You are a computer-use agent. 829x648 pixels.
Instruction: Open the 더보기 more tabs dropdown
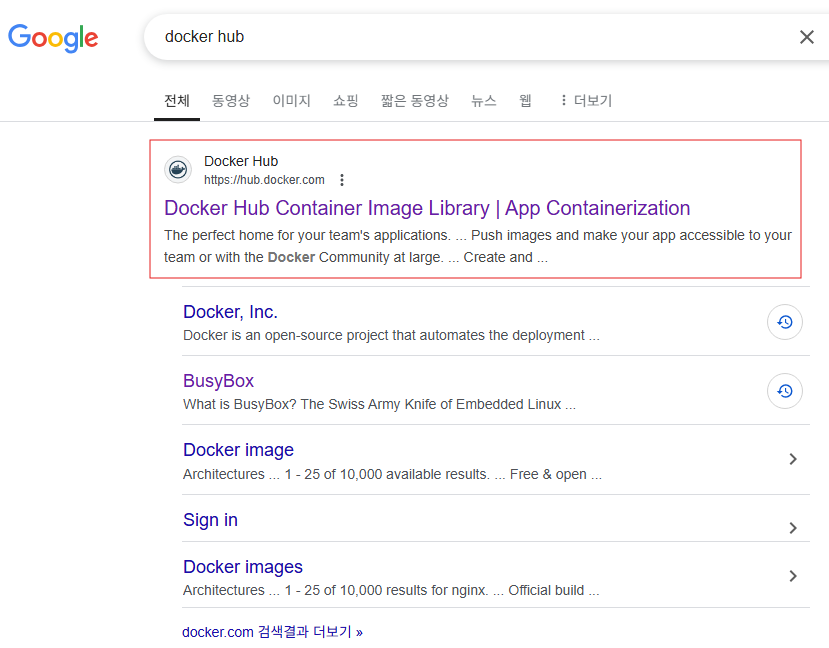586,100
